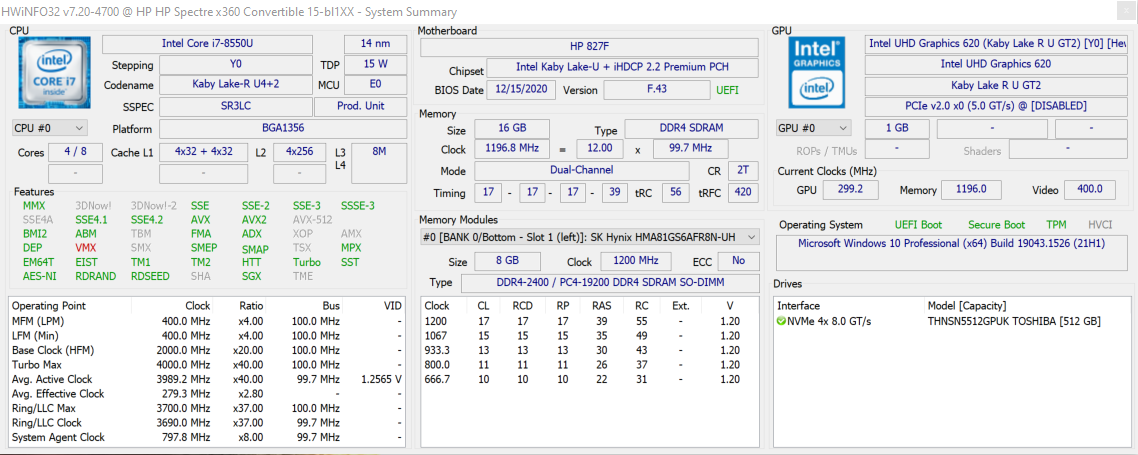Screen dimensions: 1138x455
Task: Click green NVMe drive status check icon
Action: point(781,321)
